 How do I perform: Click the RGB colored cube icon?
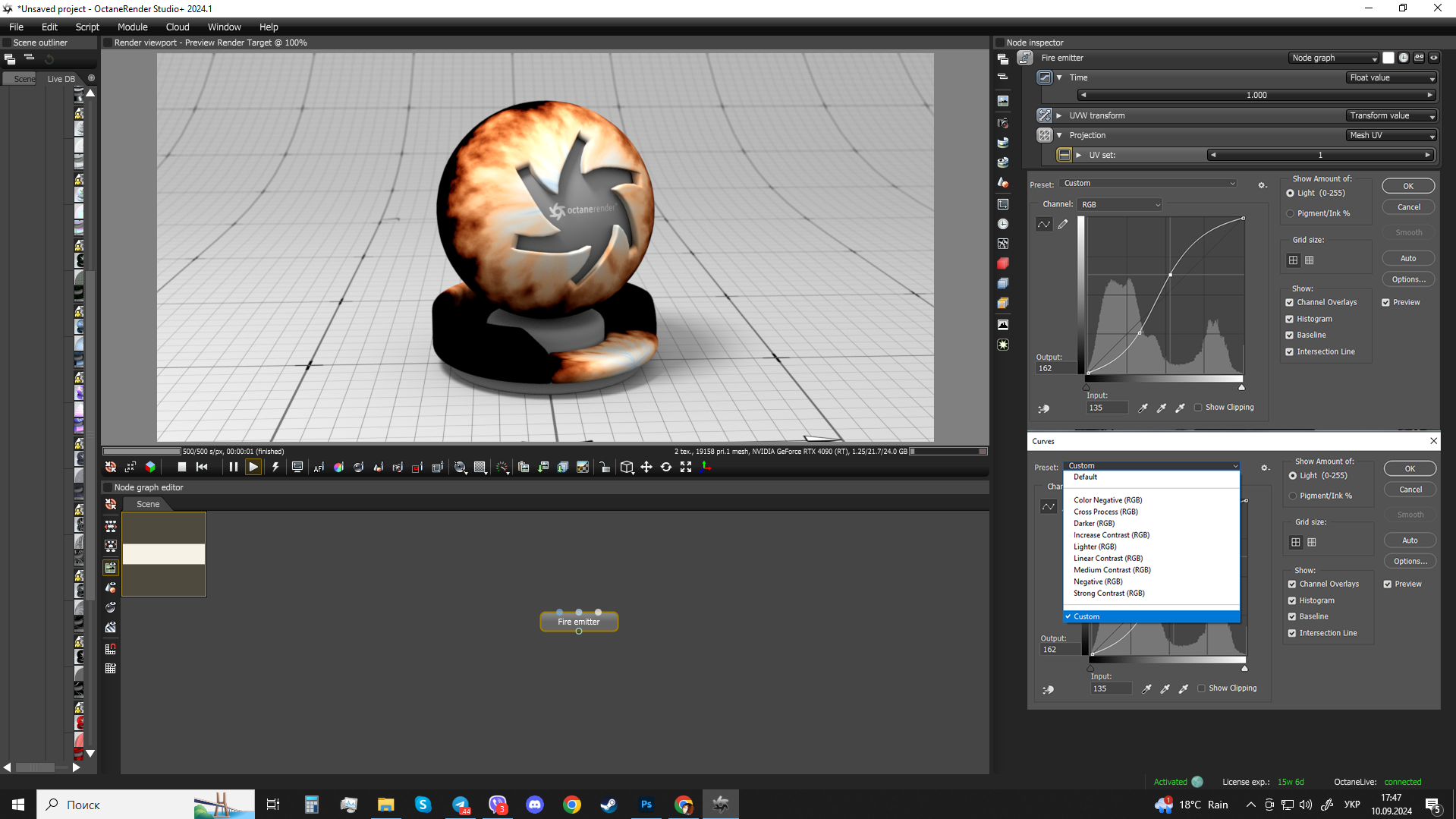150,467
